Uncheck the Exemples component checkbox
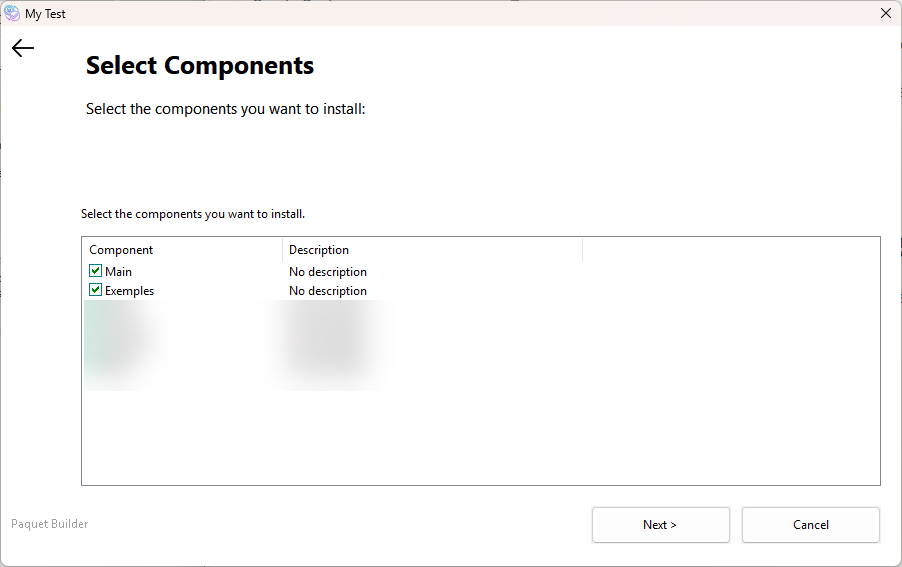This screenshot has width=902, height=567. 95,290
